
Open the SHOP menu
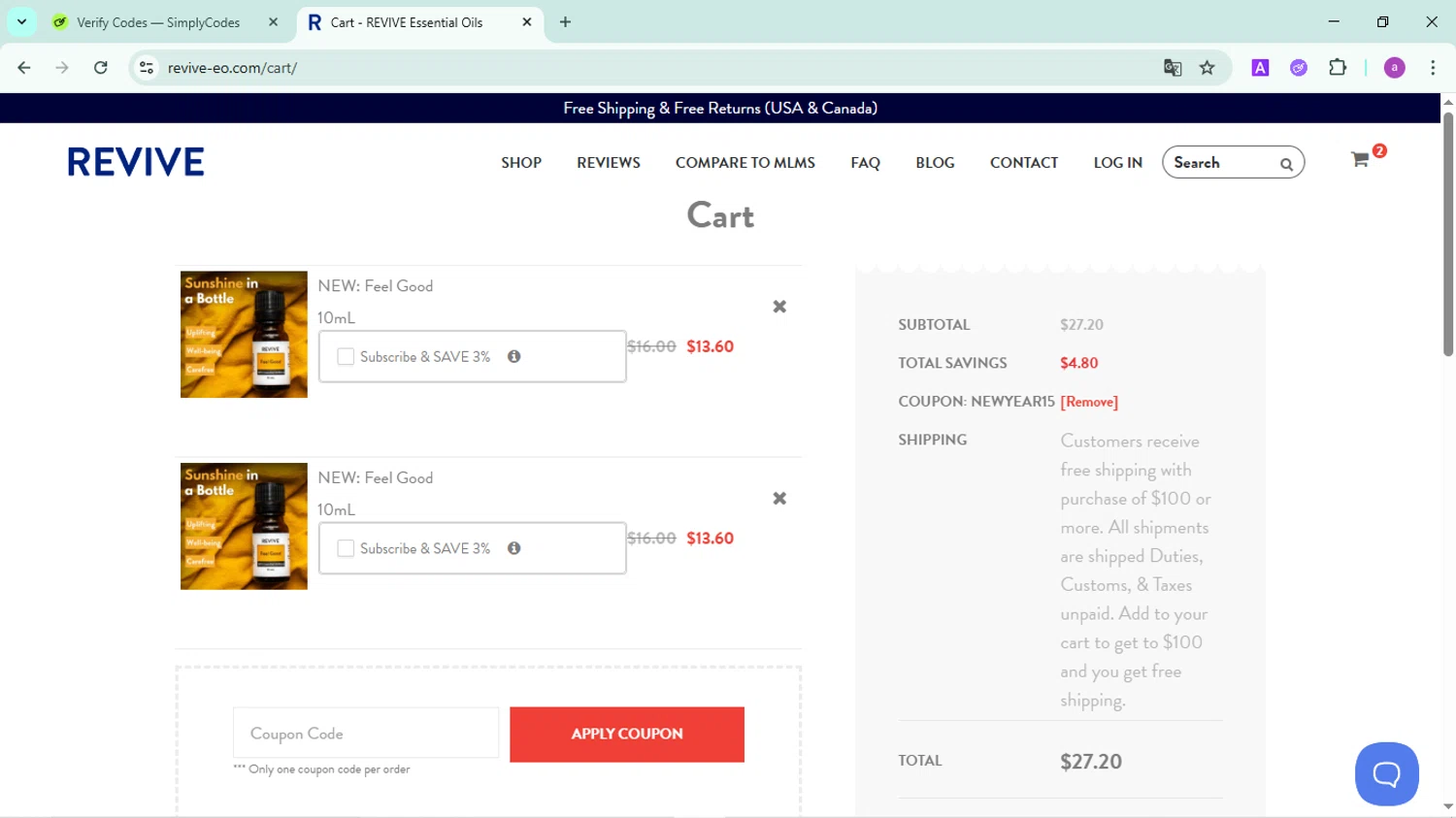click(x=521, y=163)
